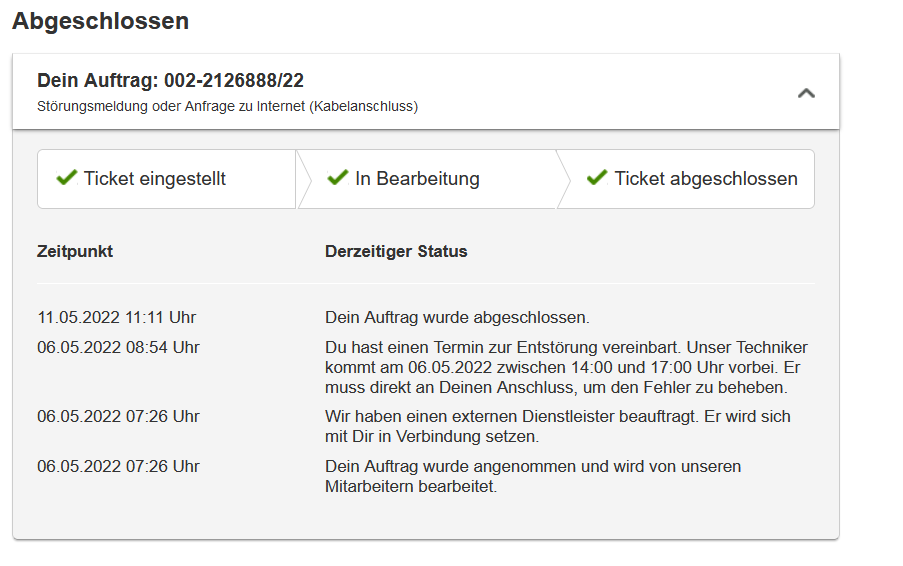
Task: Select the last 06.05.2022 07:26 Uhr timestamp
Action: [118, 466]
